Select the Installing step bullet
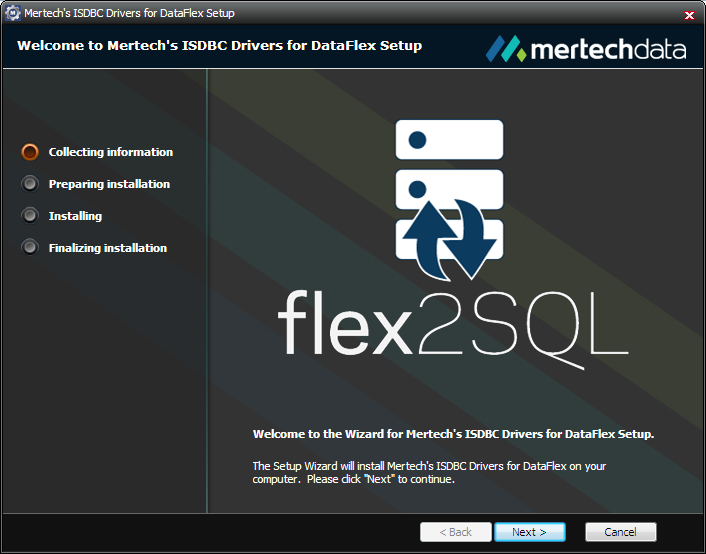The width and height of the screenshot is (706, 554). (x=30, y=216)
